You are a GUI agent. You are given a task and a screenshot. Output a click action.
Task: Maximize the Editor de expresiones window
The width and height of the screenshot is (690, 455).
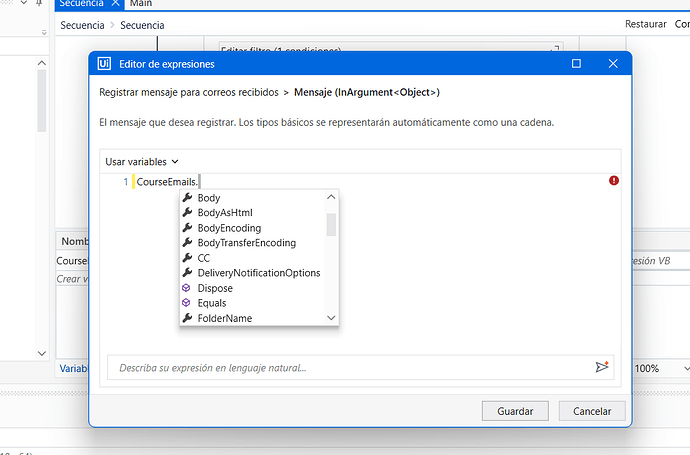[x=576, y=64]
